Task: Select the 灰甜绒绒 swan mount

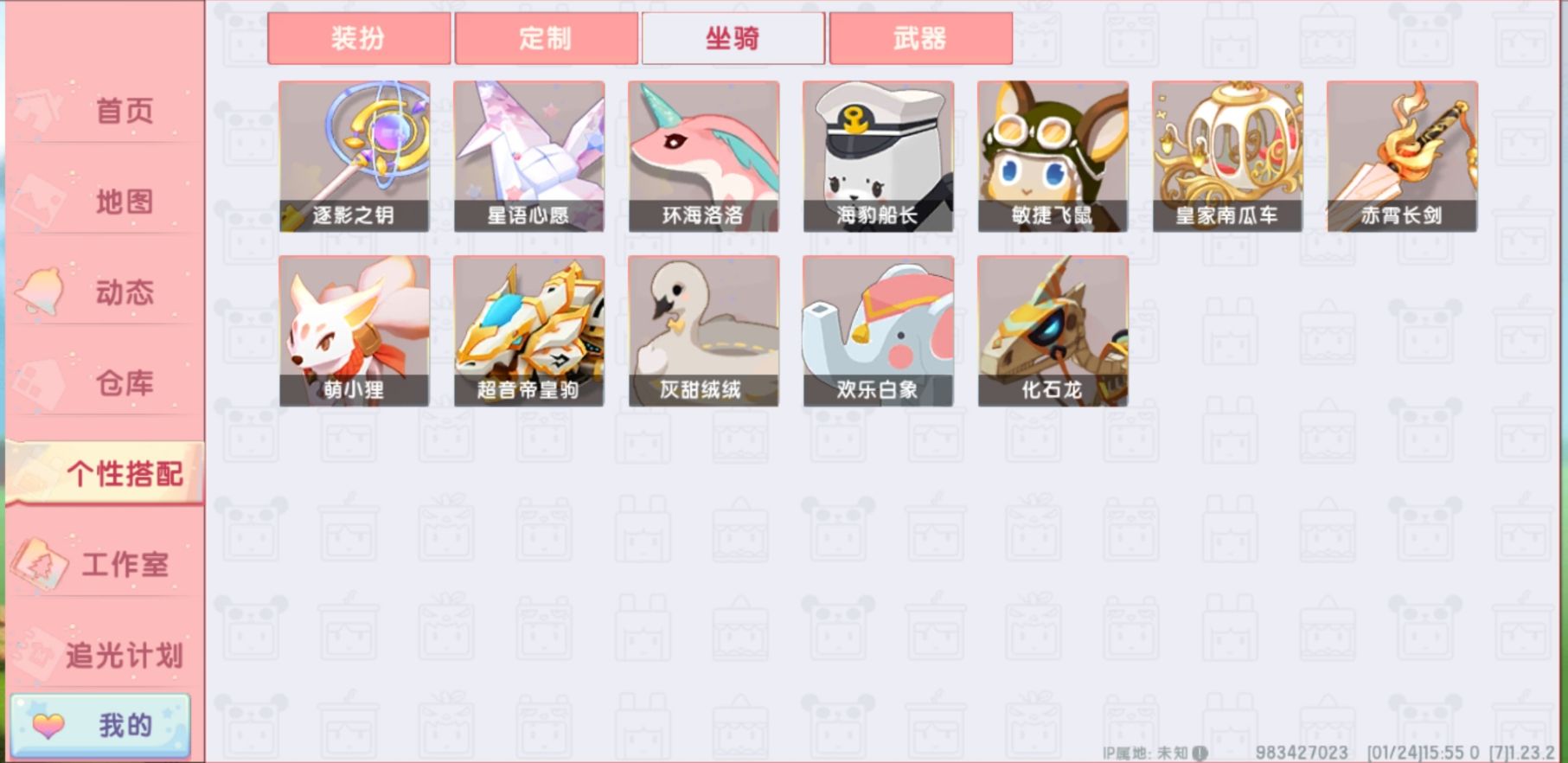Action: (703, 331)
